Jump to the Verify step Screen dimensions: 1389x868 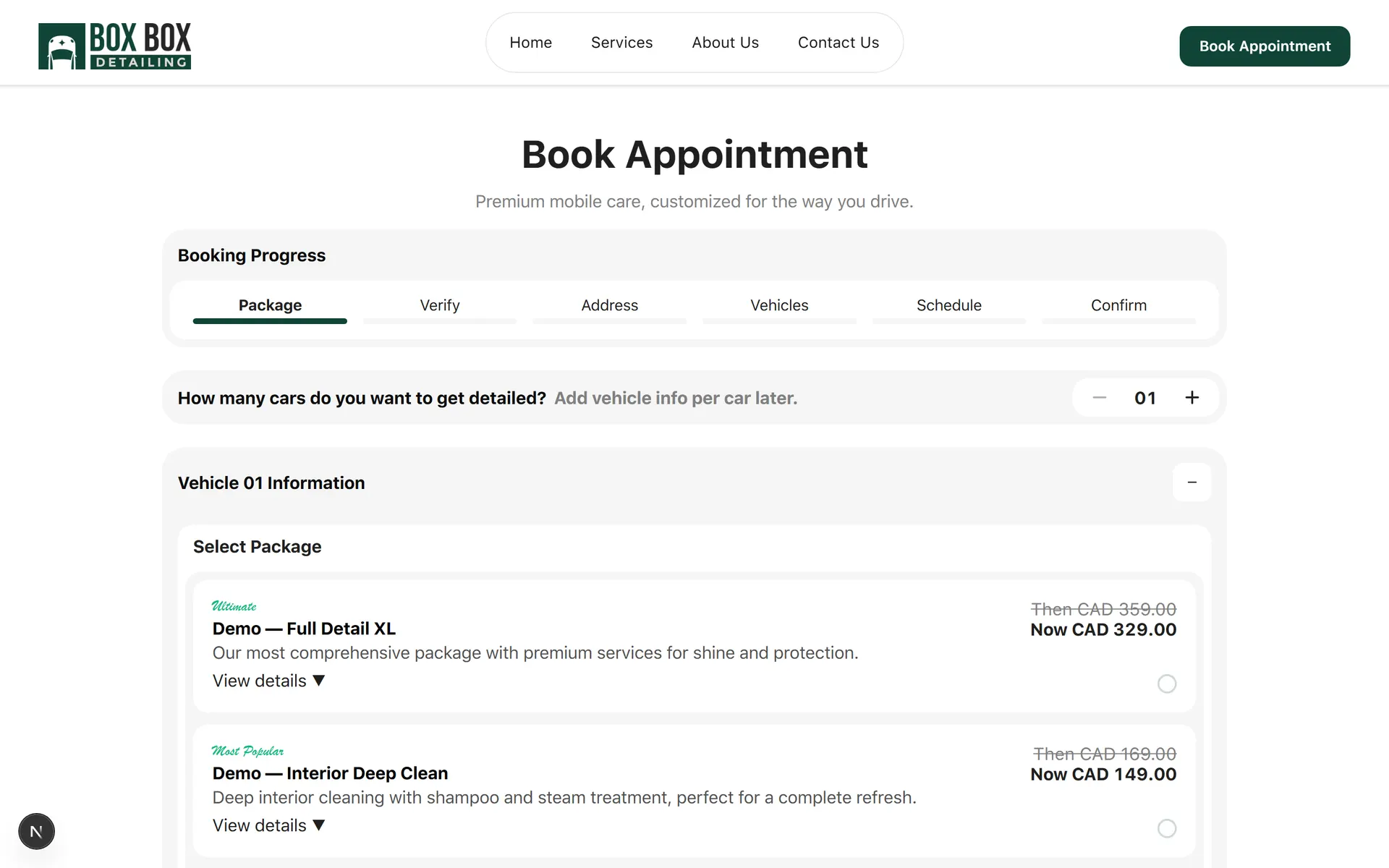coord(440,305)
